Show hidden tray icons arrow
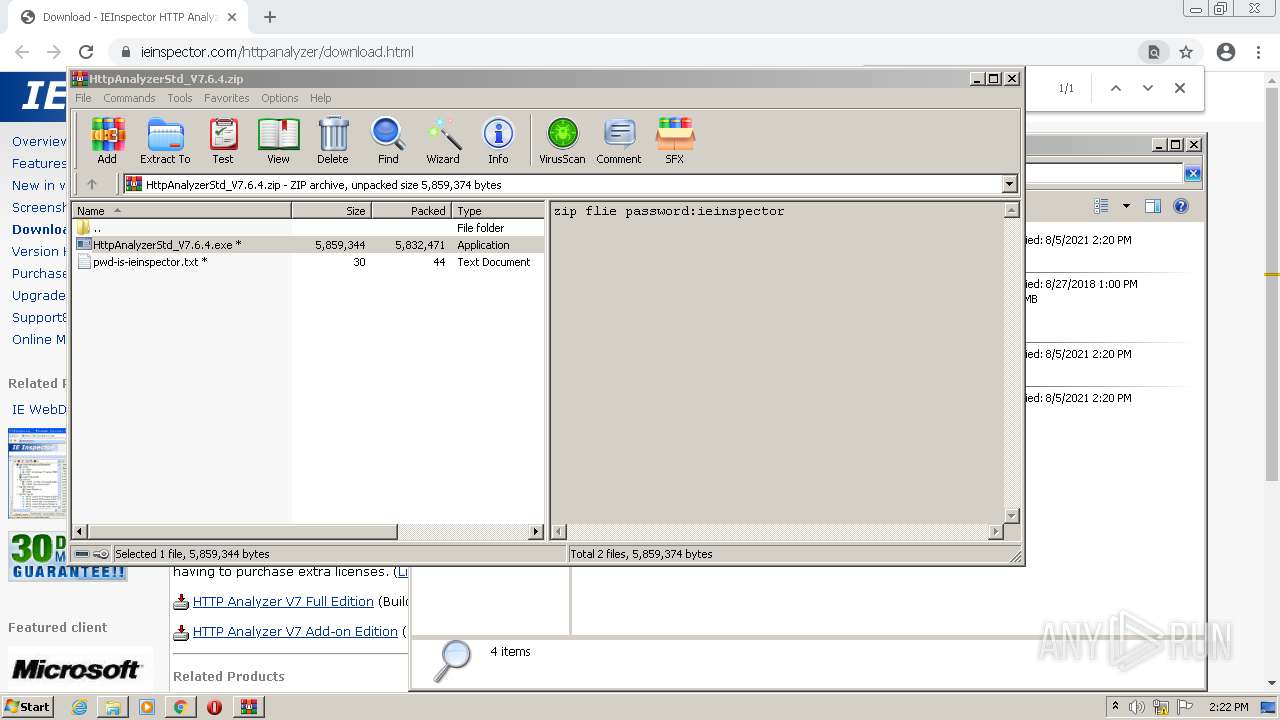 1115,707
